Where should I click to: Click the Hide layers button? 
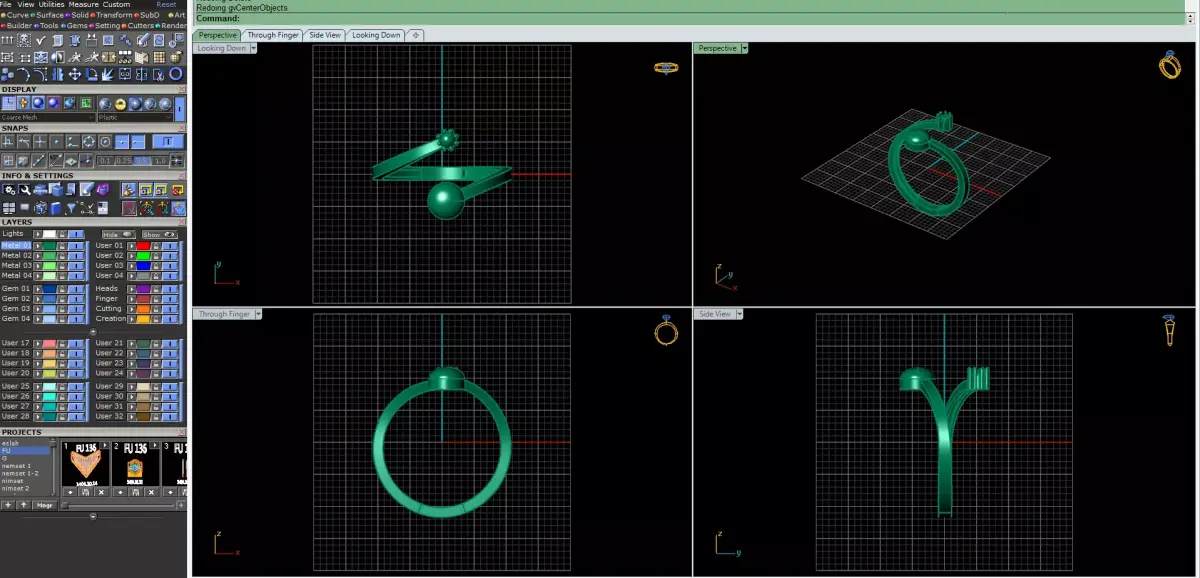tap(118, 234)
